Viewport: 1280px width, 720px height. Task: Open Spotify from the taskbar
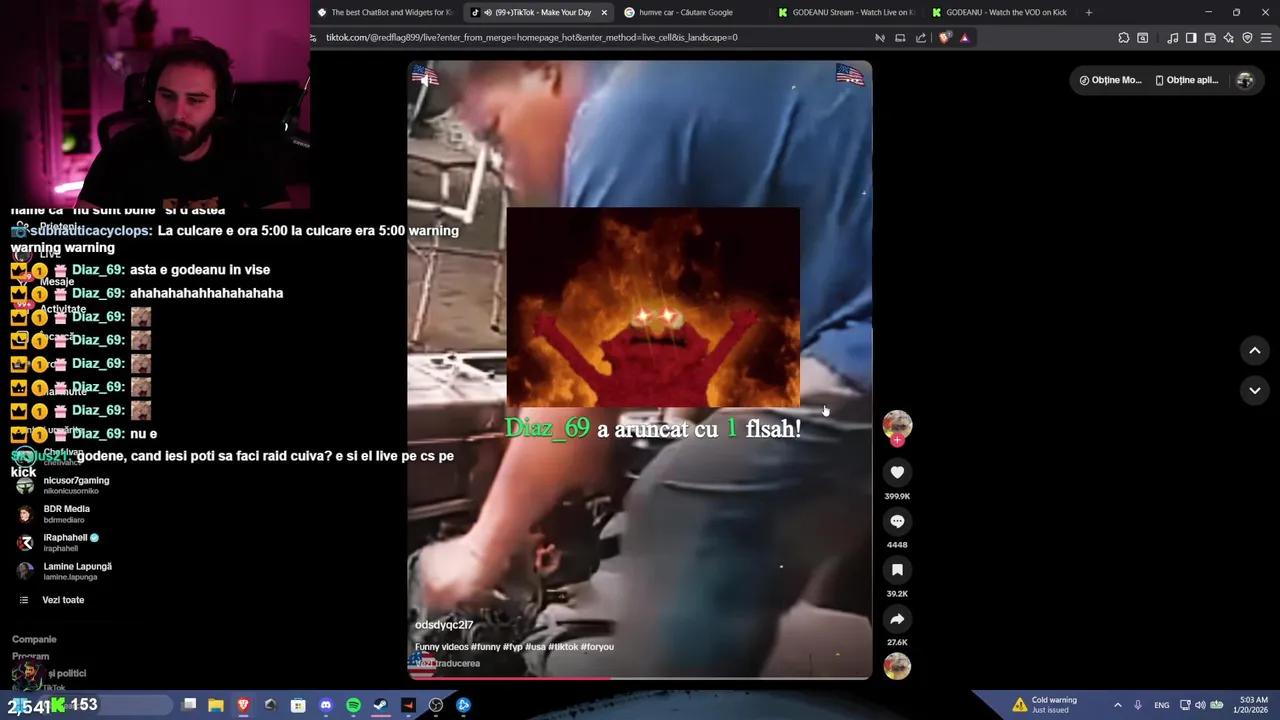point(353,705)
